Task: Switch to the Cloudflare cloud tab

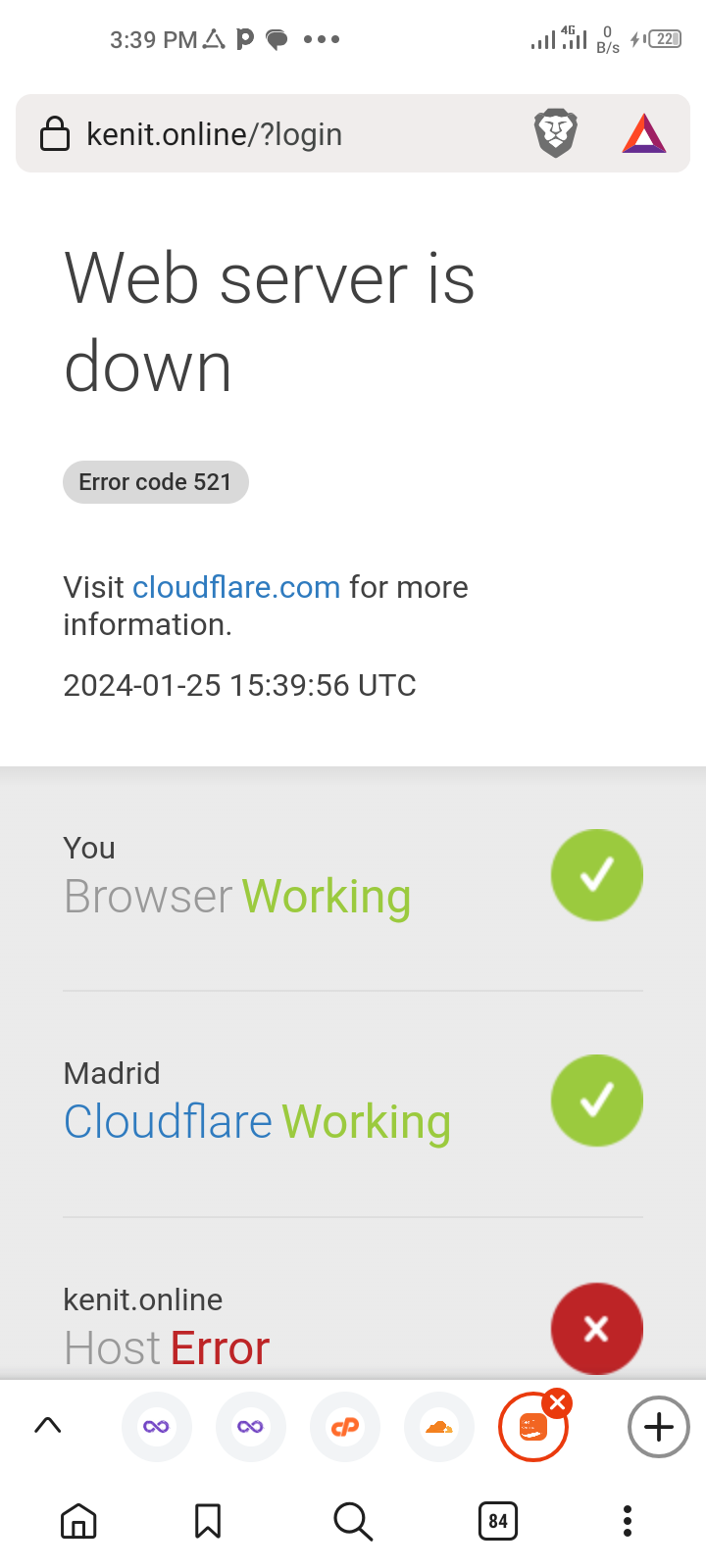Action: coord(439,1427)
